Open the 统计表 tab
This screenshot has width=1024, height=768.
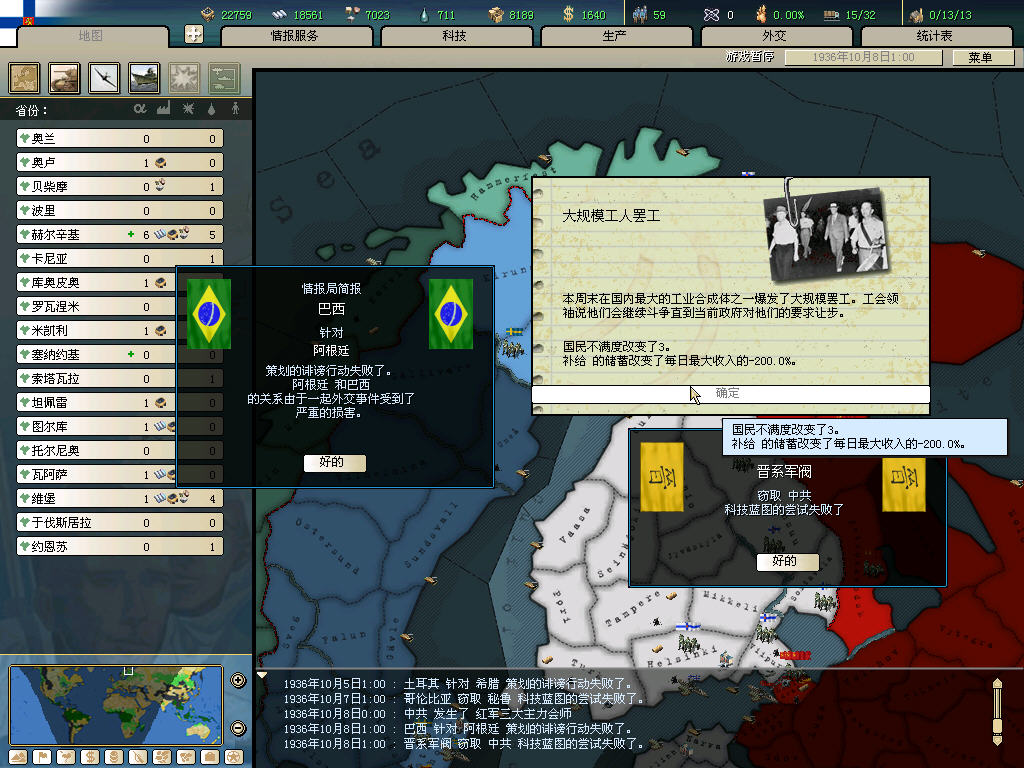point(935,36)
